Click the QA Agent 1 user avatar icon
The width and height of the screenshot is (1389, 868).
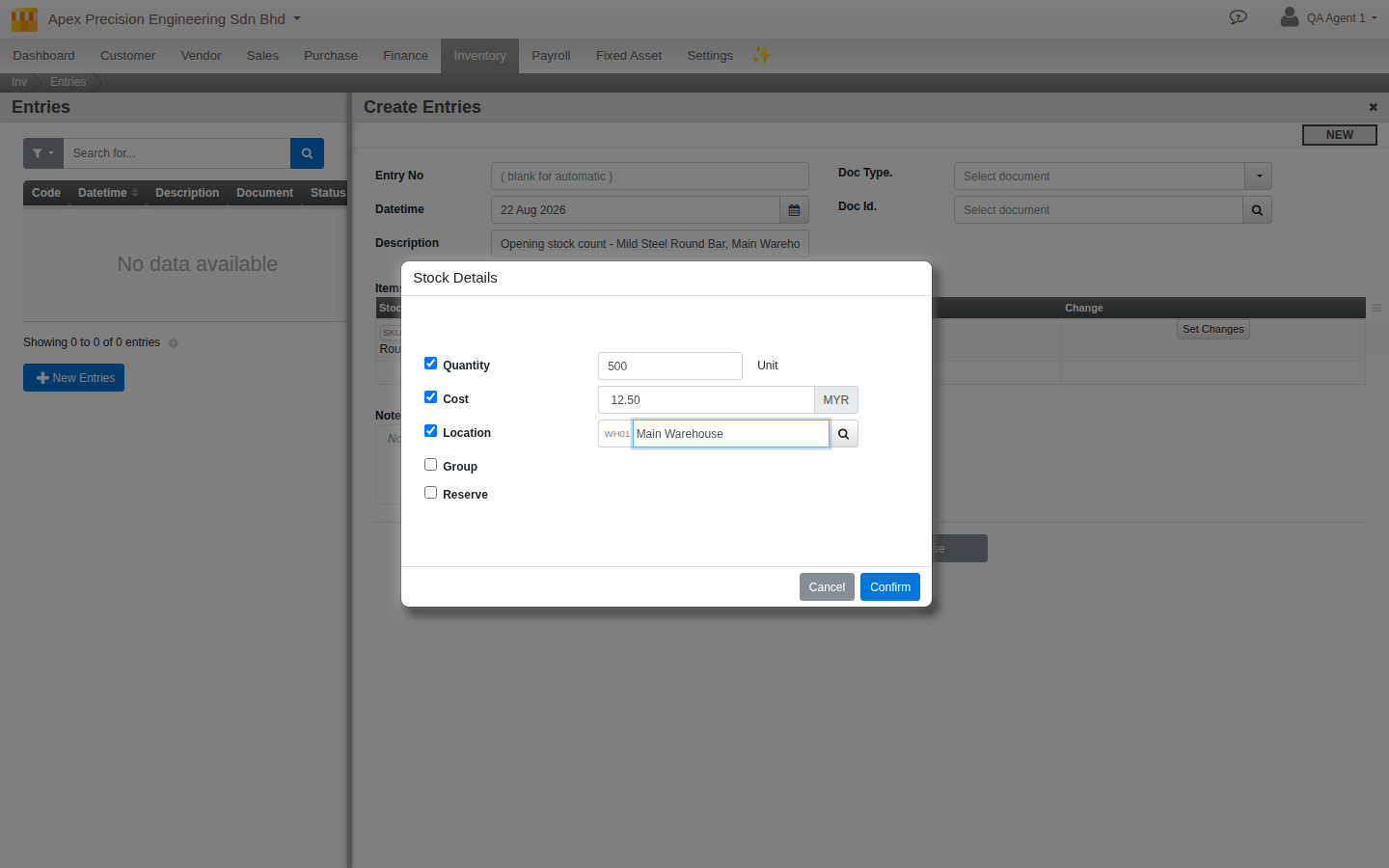(1289, 16)
